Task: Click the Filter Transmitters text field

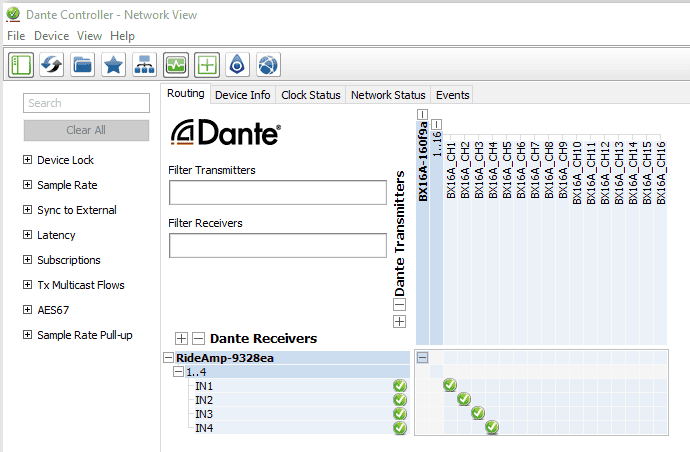Action: pyautogui.click(x=277, y=193)
